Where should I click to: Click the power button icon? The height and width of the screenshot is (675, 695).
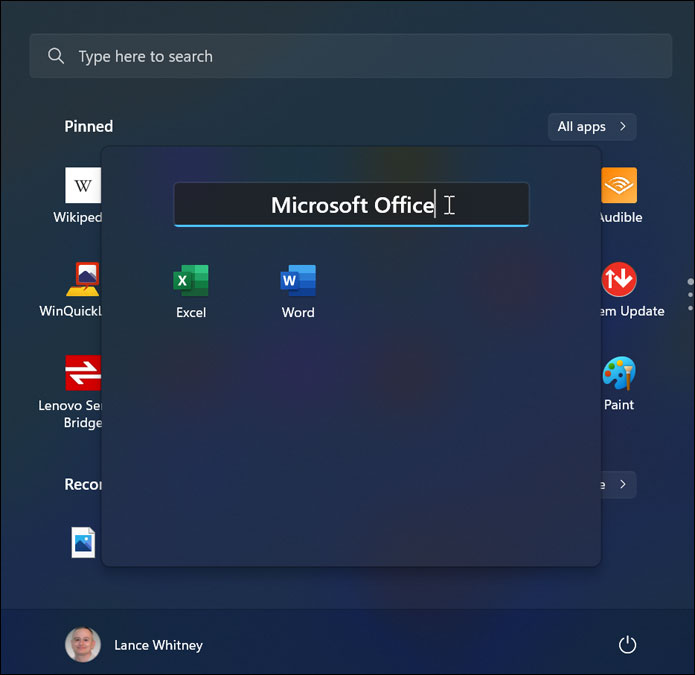(627, 645)
